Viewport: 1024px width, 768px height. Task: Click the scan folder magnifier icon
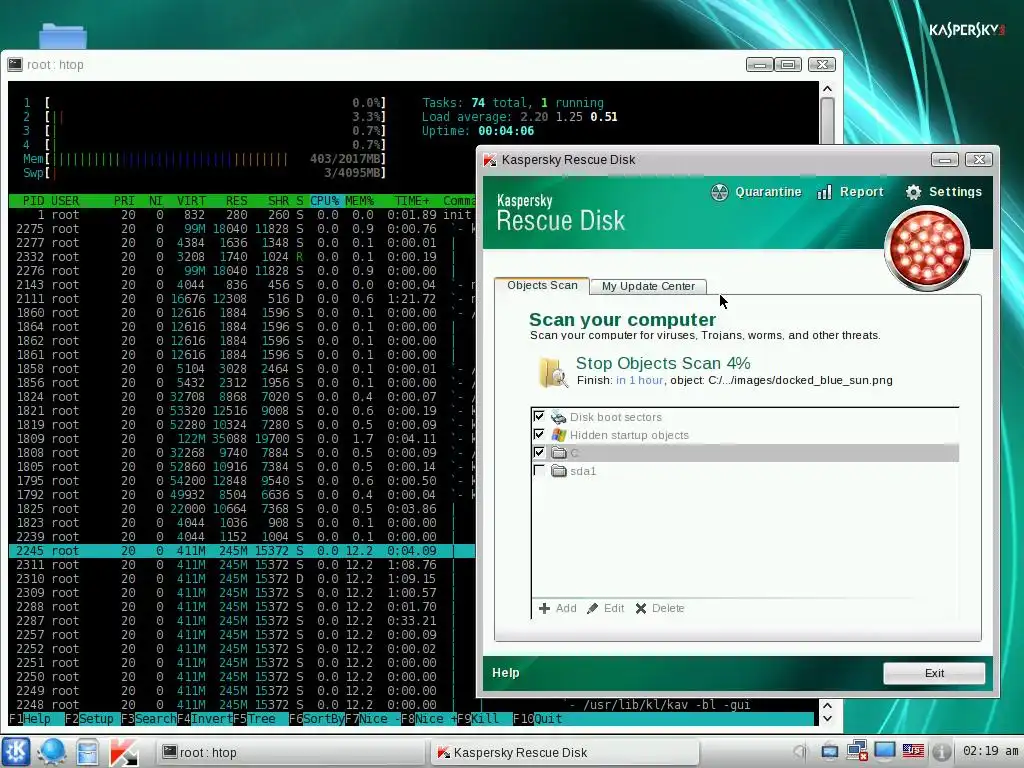[x=552, y=372]
